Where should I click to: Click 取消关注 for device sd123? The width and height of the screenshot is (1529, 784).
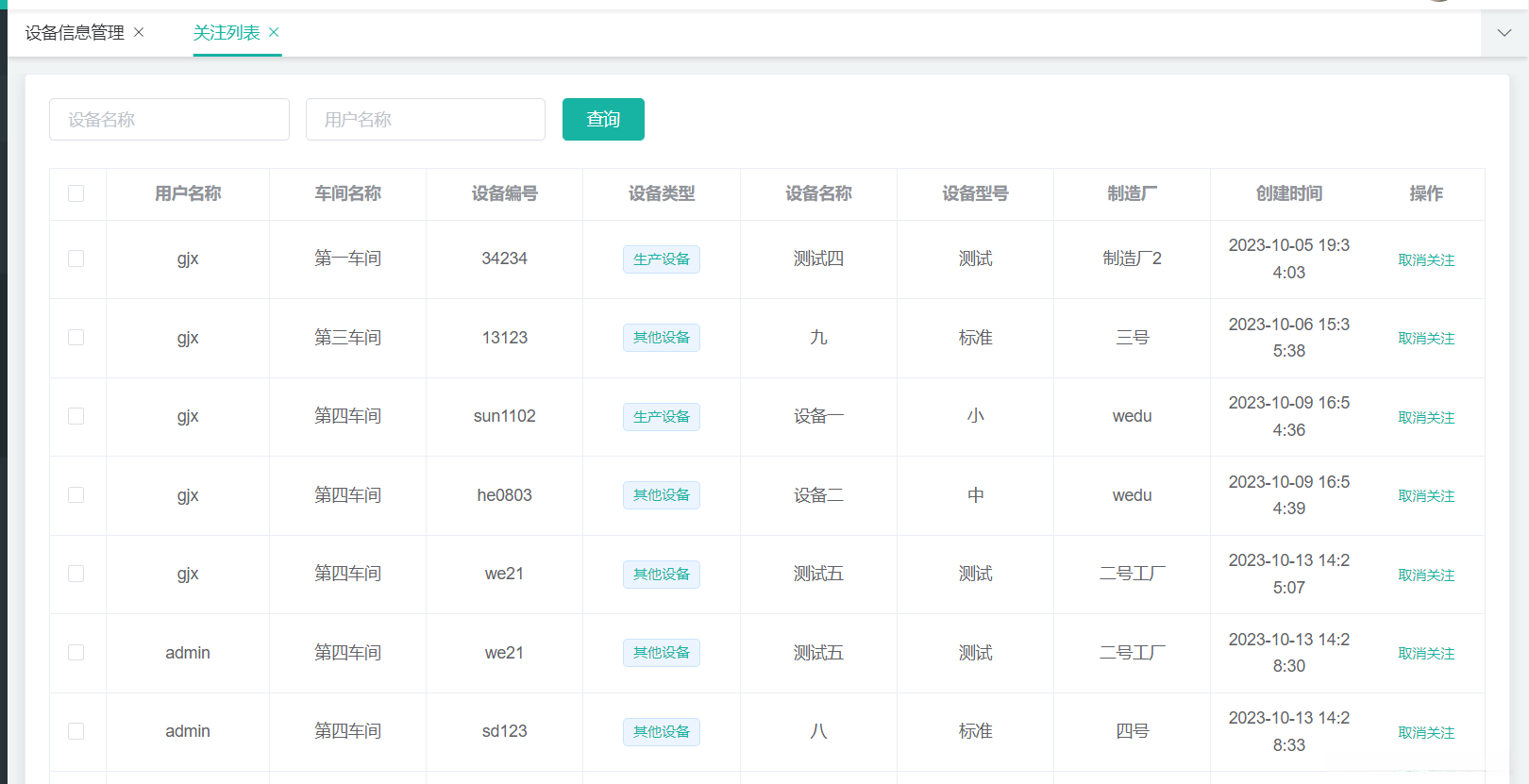point(1425,732)
